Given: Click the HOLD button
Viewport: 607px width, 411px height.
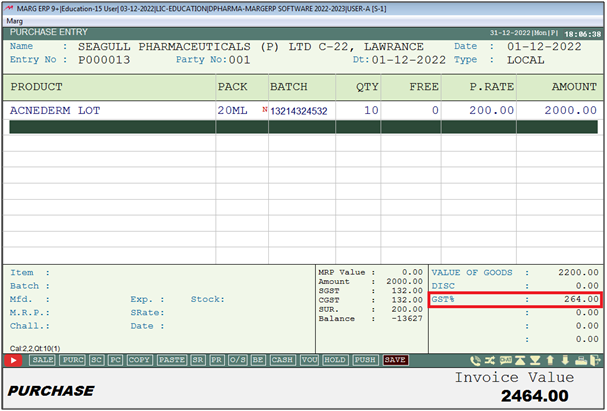Looking at the screenshot, I should [x=335, y=360].
